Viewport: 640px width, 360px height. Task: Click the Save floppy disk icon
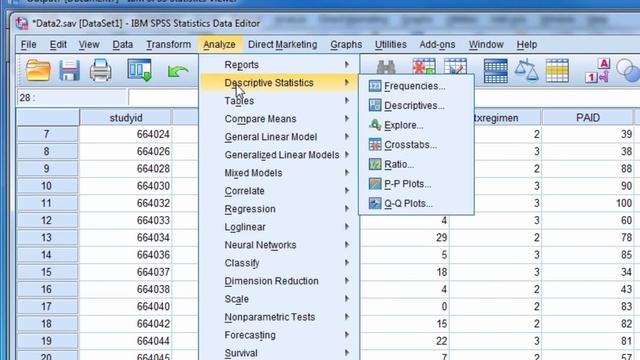[69, 70]
